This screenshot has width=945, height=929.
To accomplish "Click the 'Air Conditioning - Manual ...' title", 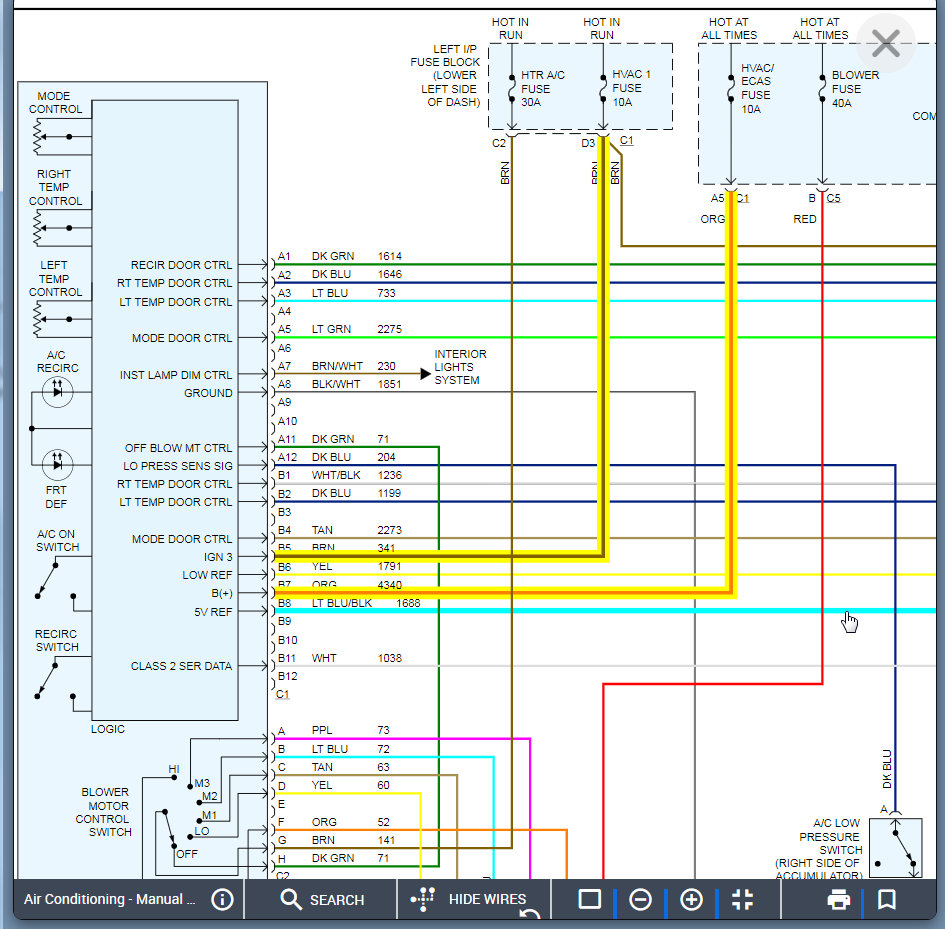I will click(x=110, y=899).
